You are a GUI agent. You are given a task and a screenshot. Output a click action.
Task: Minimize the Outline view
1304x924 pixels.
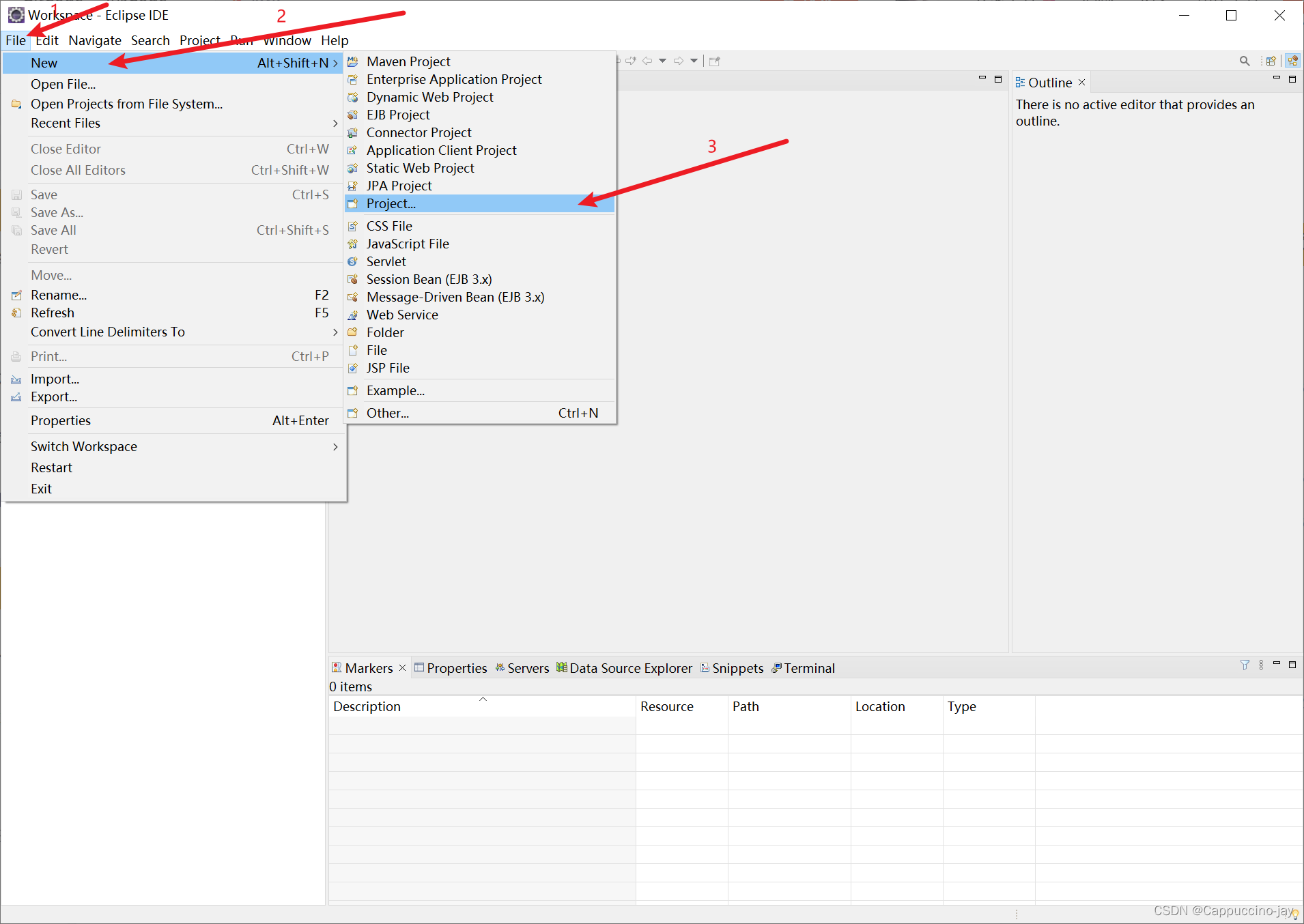[1276, 78]
